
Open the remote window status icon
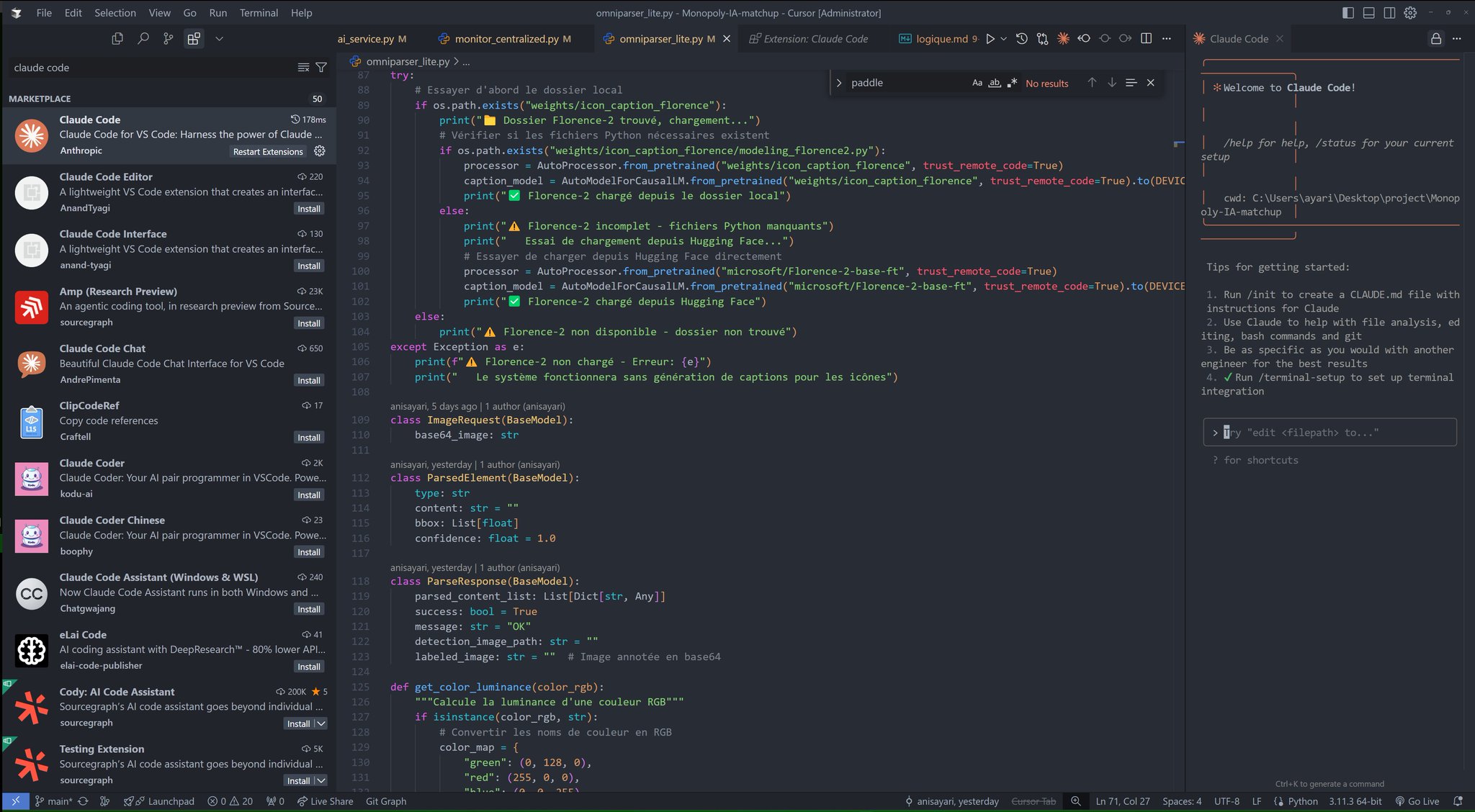click(15, 801)
